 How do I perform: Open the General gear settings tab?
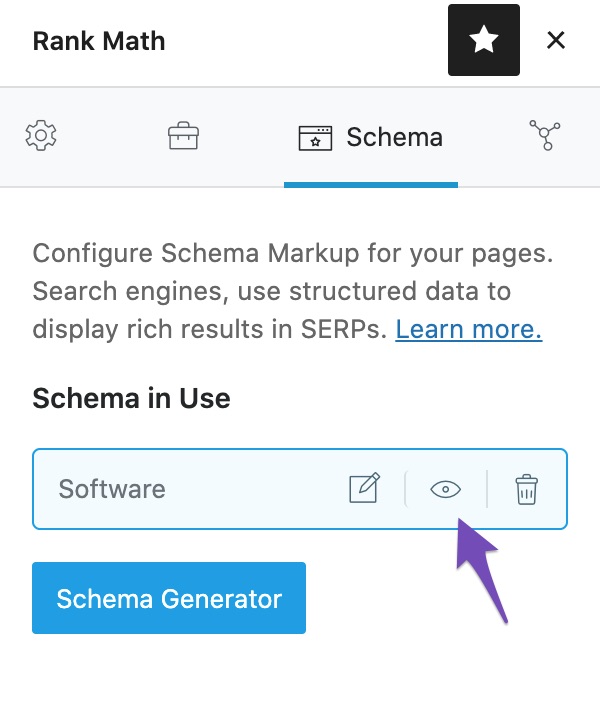[41, 136]
